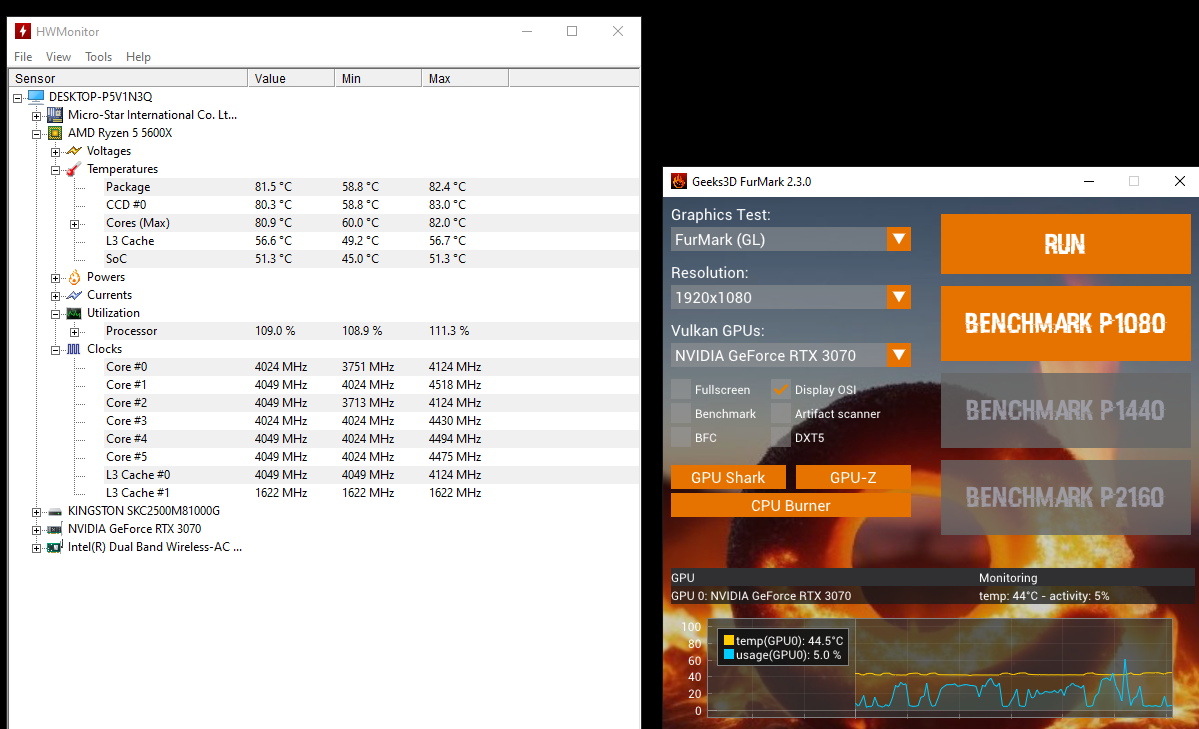Click the Utilization graph icon
Image resolution: width=1199 pixels, height=729 pixels.
[x=74, y=313]
